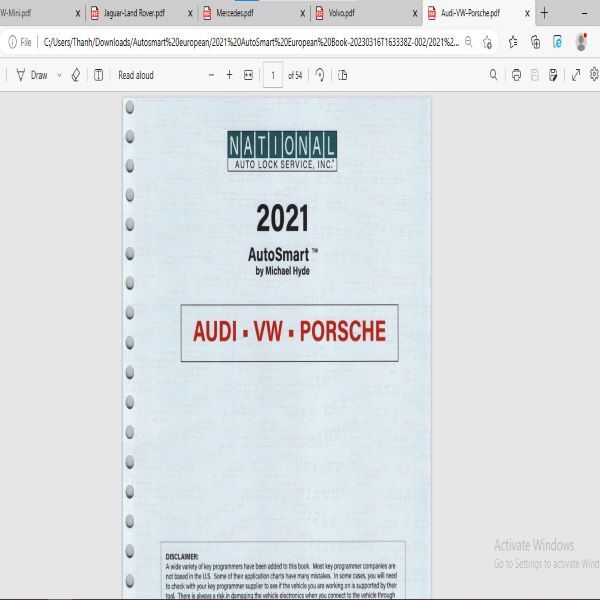Print the PDF document
The width and height of the screenshot is (600, 600).
click(516, 75)
